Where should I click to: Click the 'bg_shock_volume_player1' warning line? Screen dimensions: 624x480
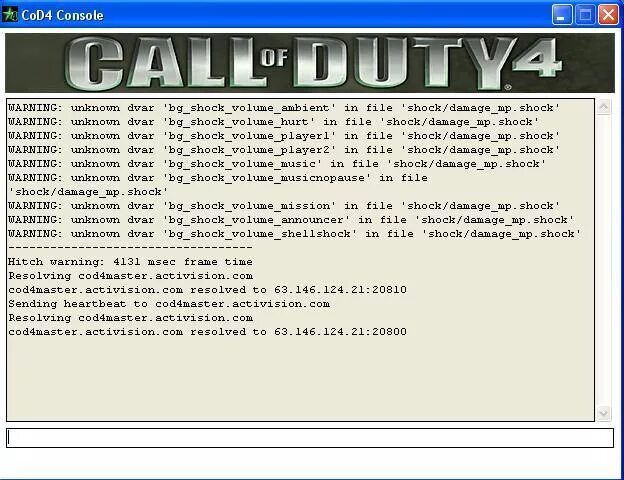point(284,136)
